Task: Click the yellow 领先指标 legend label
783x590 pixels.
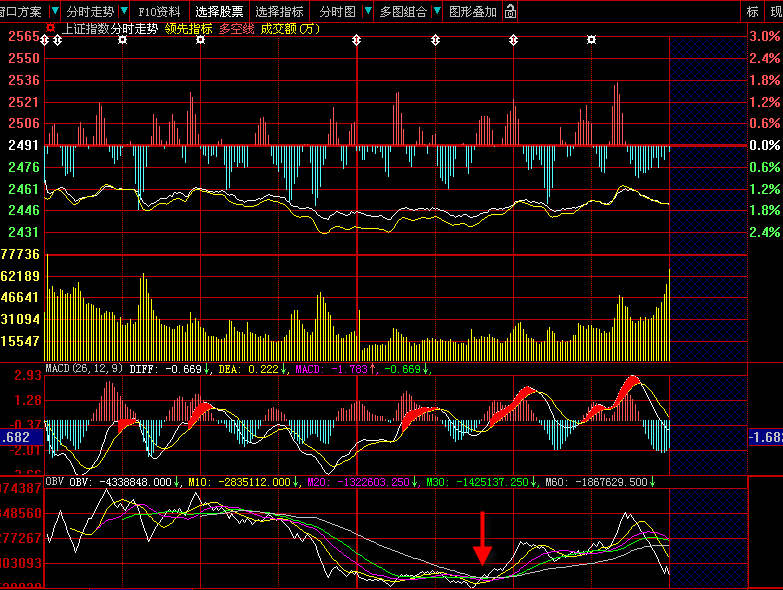Action: click(x=188, y=28)
